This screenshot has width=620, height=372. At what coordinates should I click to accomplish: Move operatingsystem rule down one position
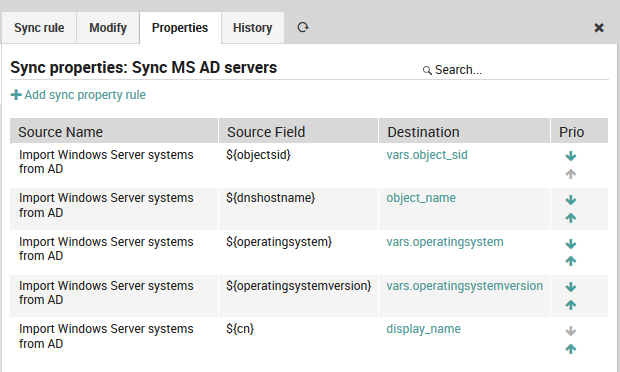[570, 244]
